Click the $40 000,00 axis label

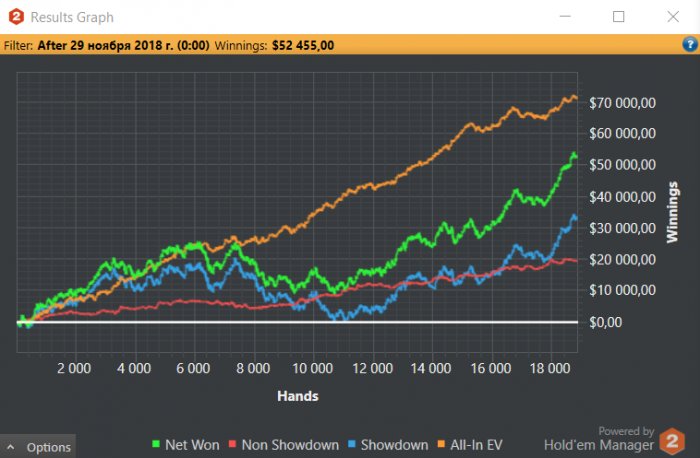click(622, 197)
